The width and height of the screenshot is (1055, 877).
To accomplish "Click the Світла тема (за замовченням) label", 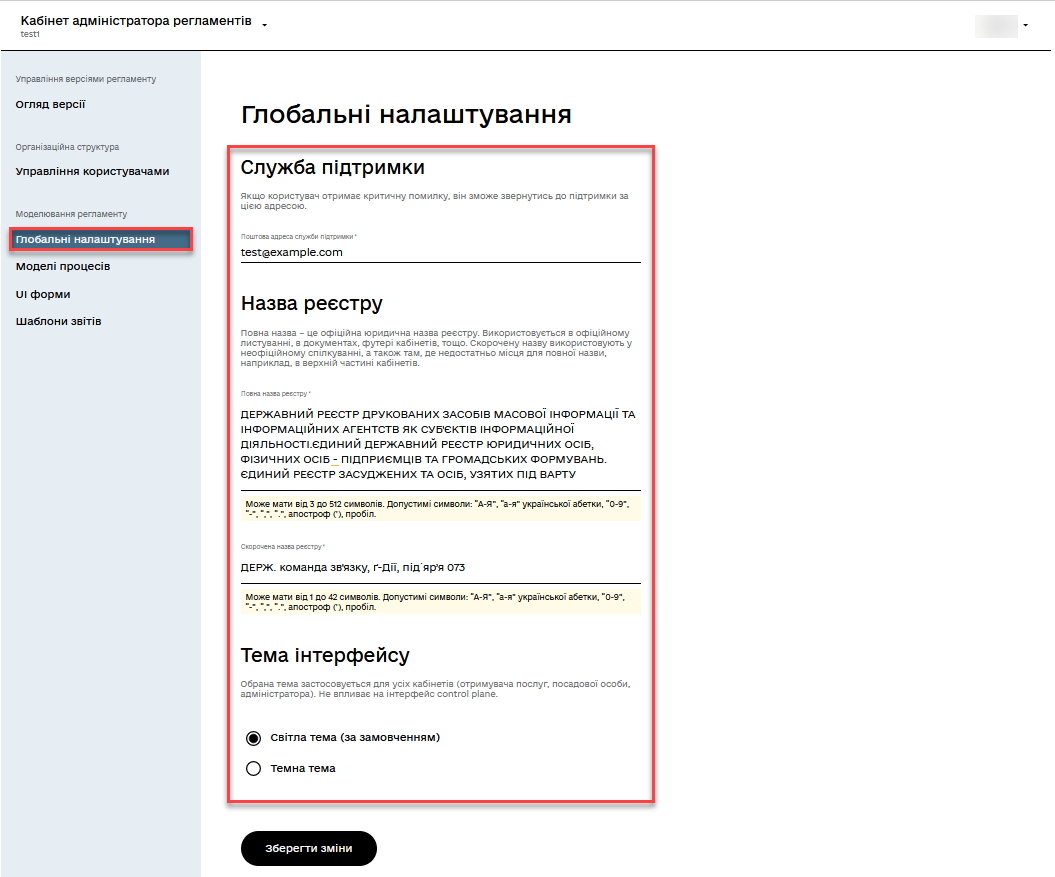I will coord(355,738).
